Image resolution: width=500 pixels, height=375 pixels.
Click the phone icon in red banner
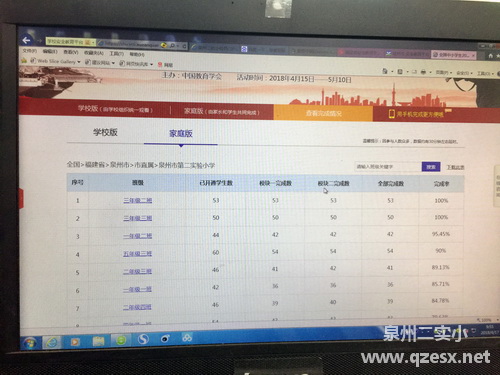[392, 114]
